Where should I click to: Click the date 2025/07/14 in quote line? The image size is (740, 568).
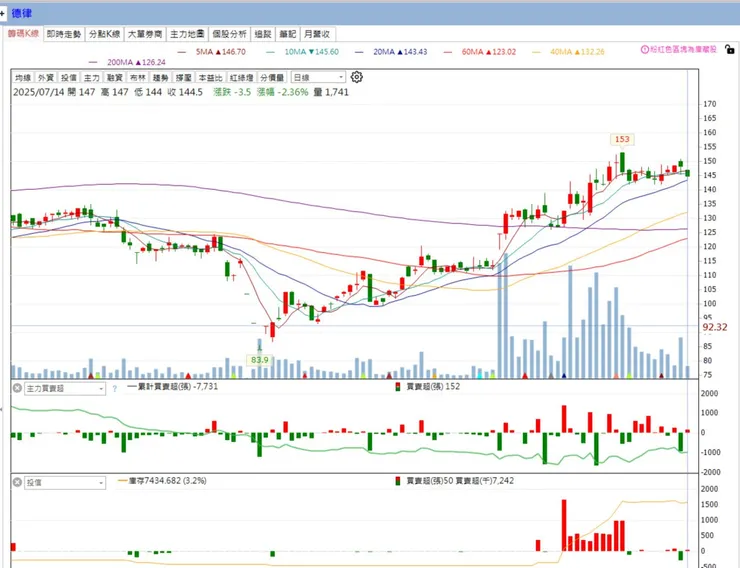click(39, 92)
